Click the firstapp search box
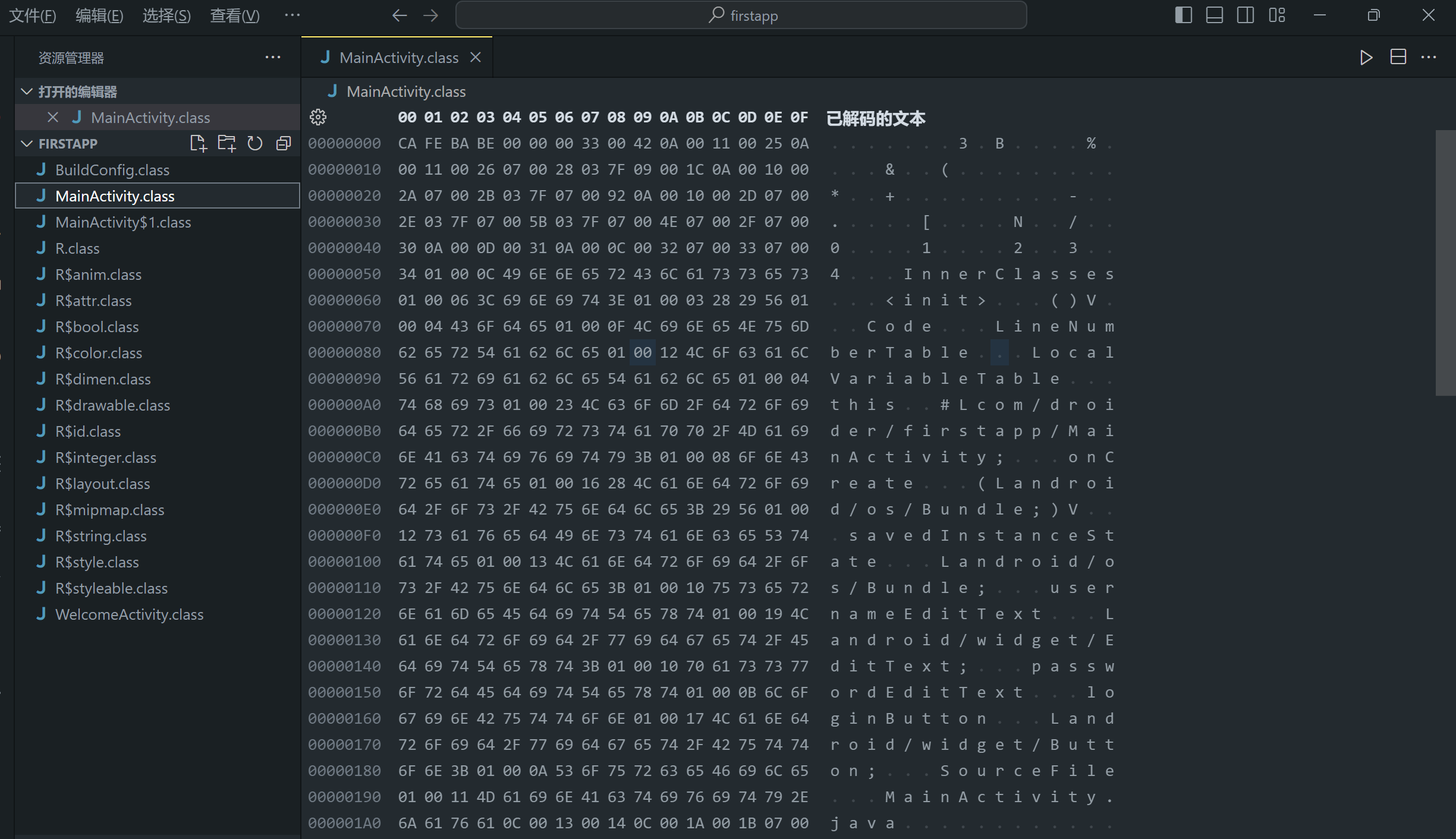 (741, 15)
